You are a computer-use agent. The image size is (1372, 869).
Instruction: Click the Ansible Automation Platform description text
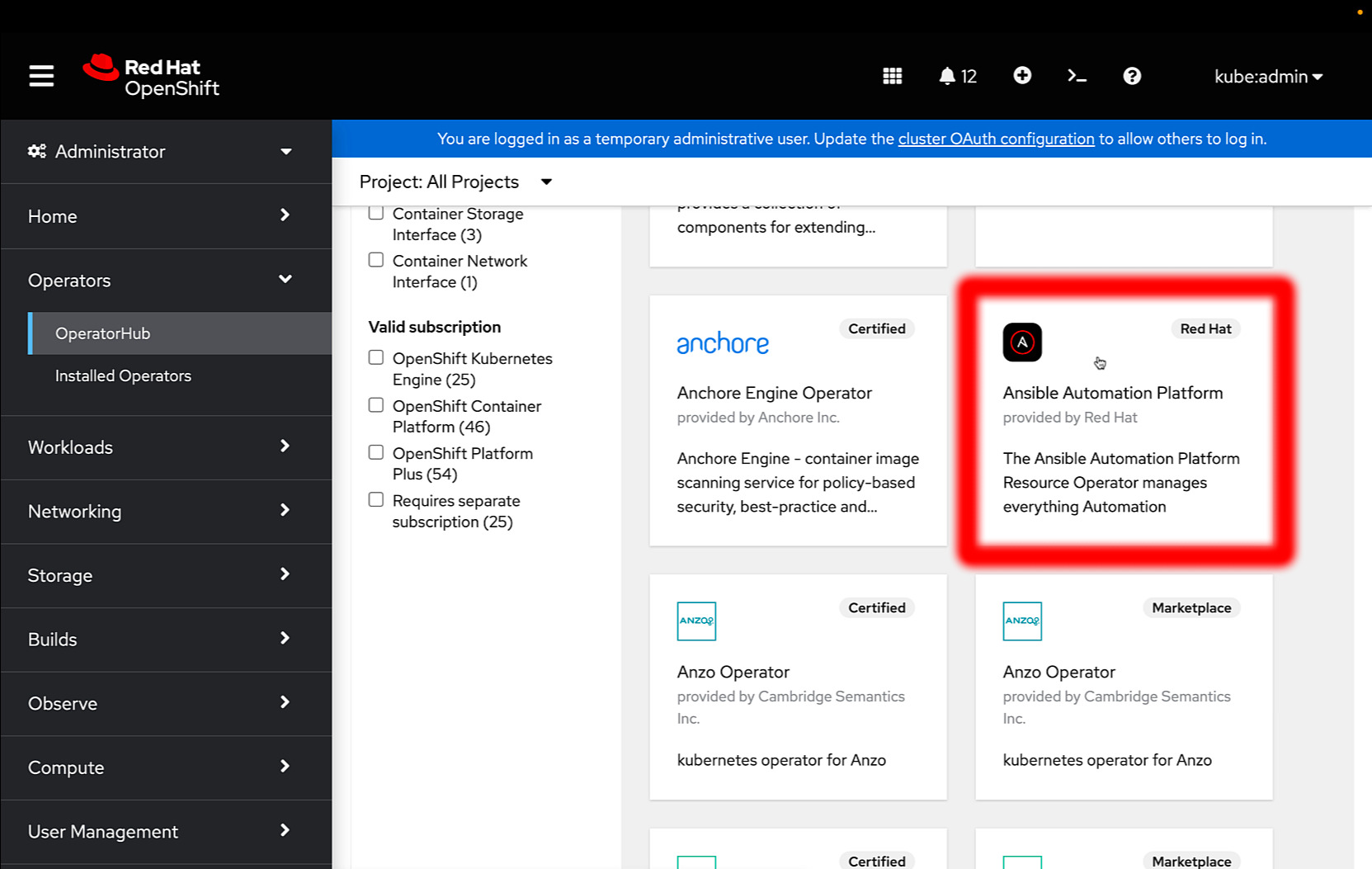coord(1121,483)
